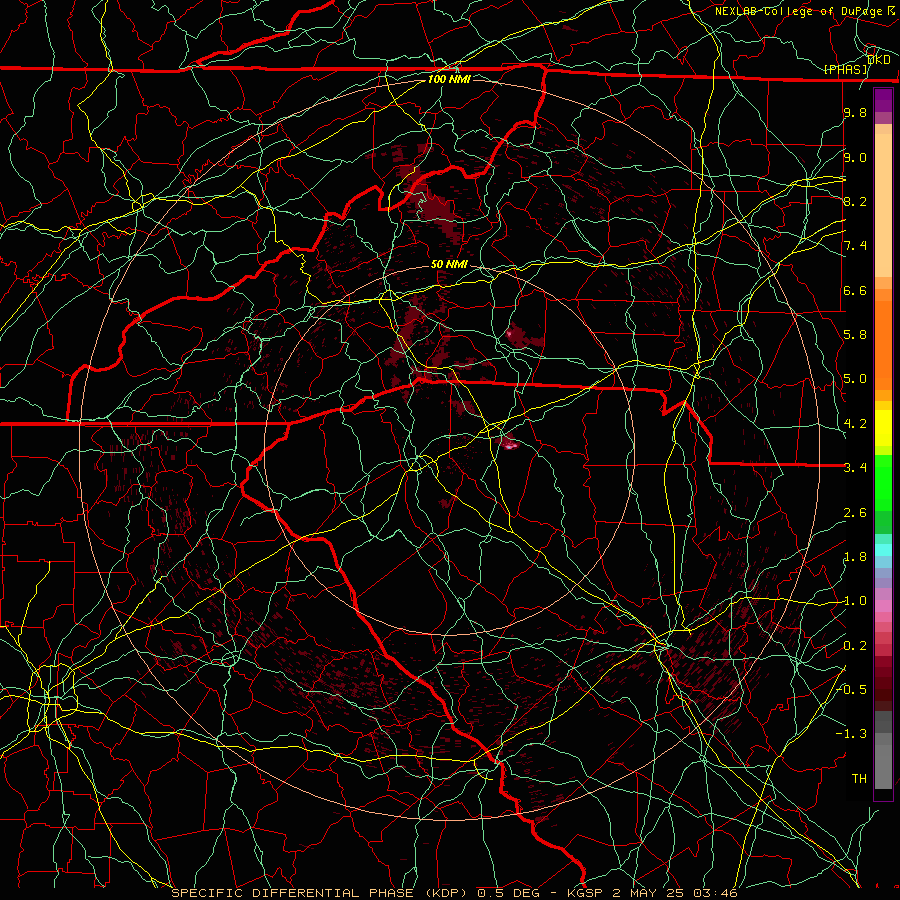The height and width of the screenshot is (900, 900).
Task: Click the NEXLAB-College of DuPage credit text
Action: pyautogui.click(x=805, y=11)
